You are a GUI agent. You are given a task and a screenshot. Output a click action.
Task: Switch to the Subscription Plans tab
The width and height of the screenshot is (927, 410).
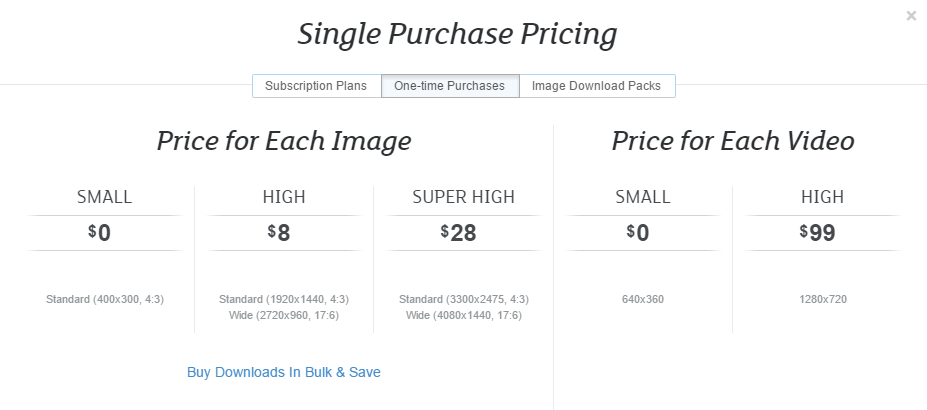point(316,86)
